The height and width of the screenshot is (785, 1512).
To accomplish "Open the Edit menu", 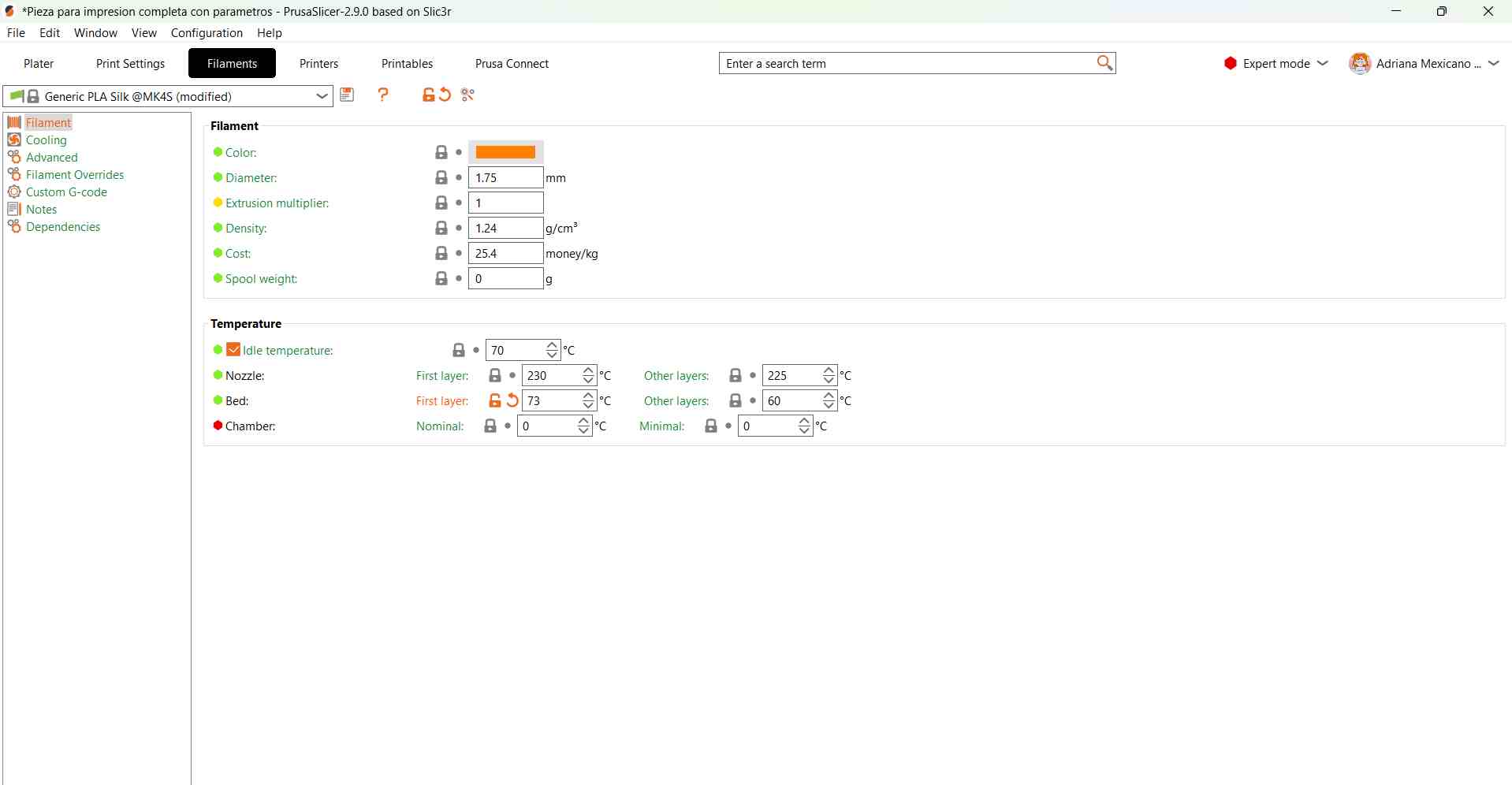I will tap(50, 33).
